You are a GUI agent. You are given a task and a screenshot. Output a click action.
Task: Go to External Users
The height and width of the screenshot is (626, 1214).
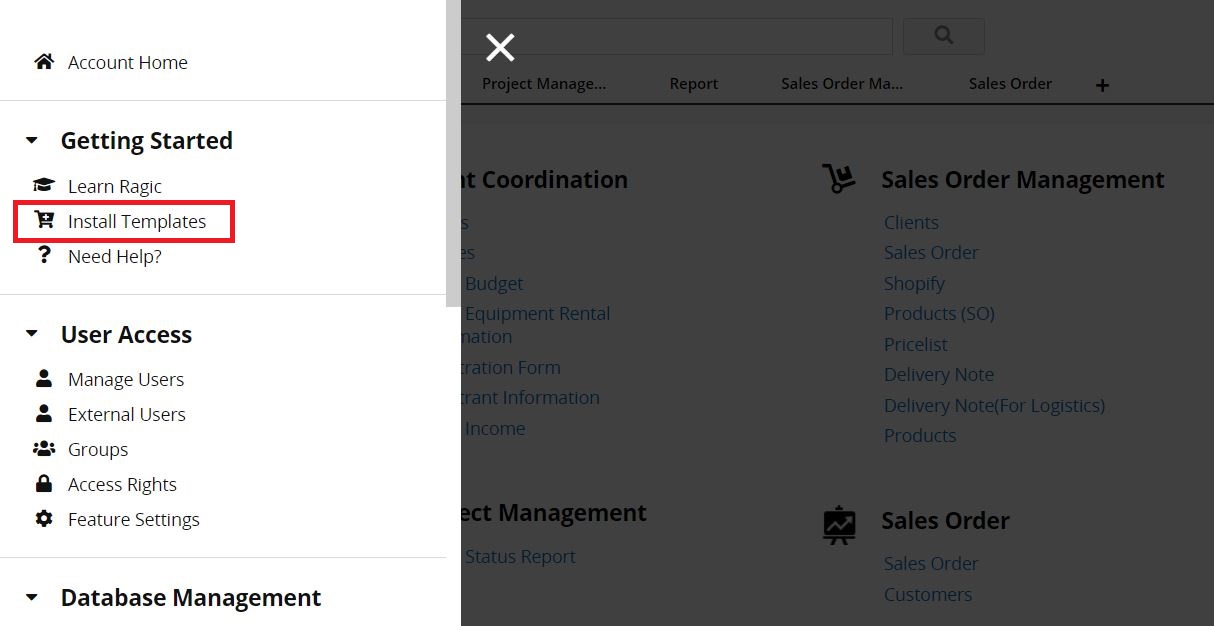(x=110, y=414)
